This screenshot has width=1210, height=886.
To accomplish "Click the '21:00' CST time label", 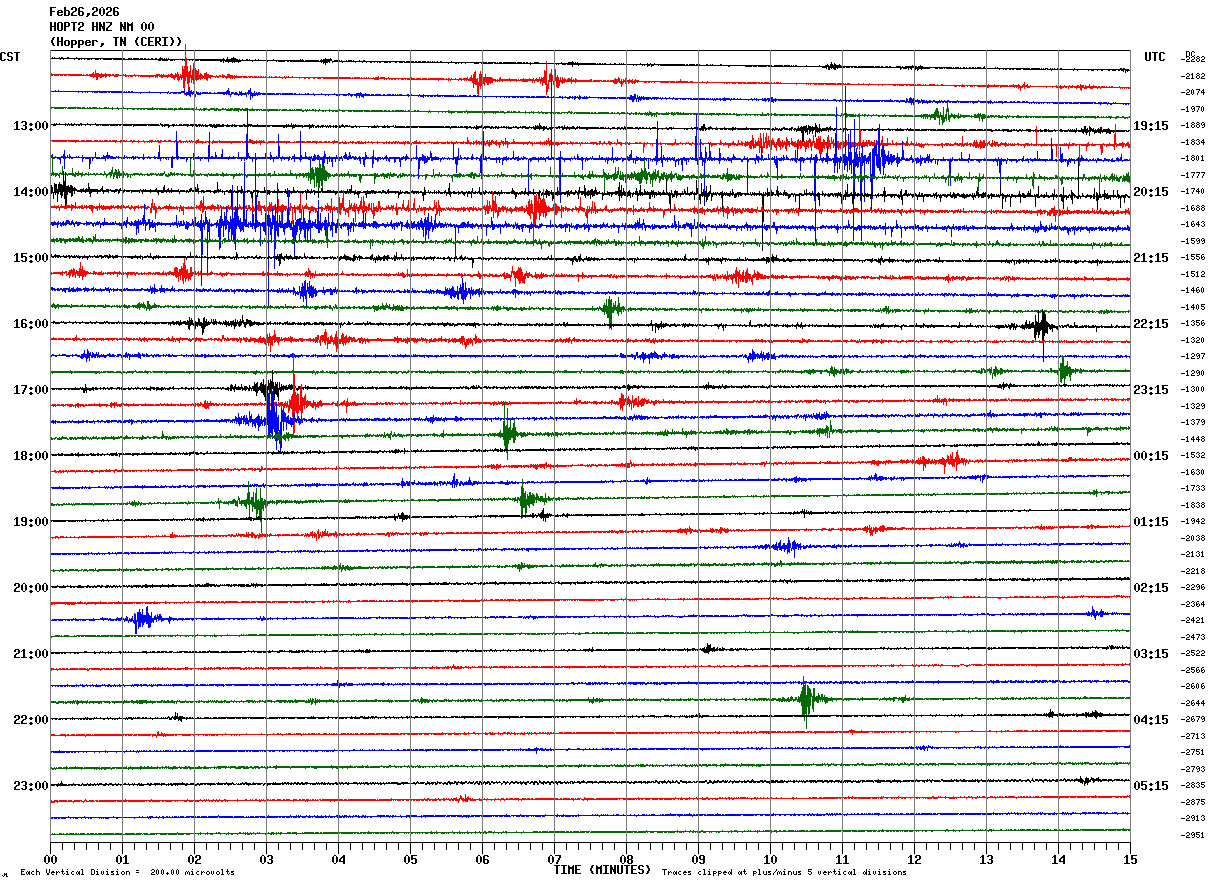I will pyautogui.click(x=30, y=654).
